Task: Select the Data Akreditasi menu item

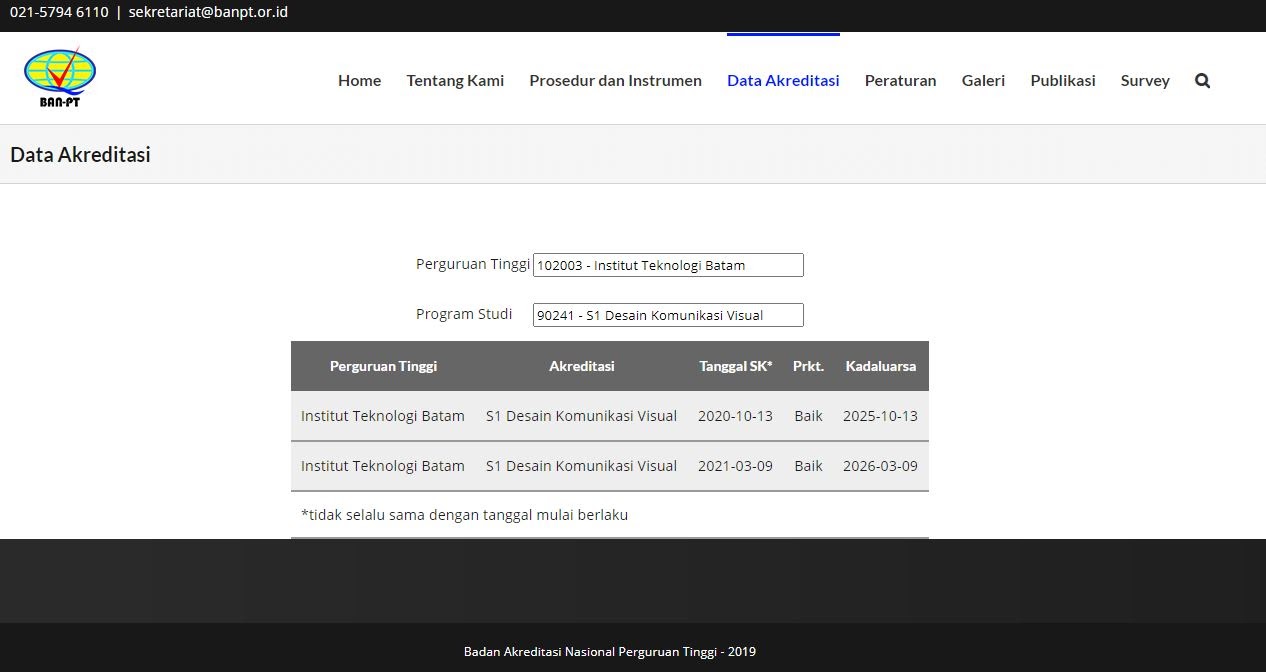Action: click(x=783, y=80)
